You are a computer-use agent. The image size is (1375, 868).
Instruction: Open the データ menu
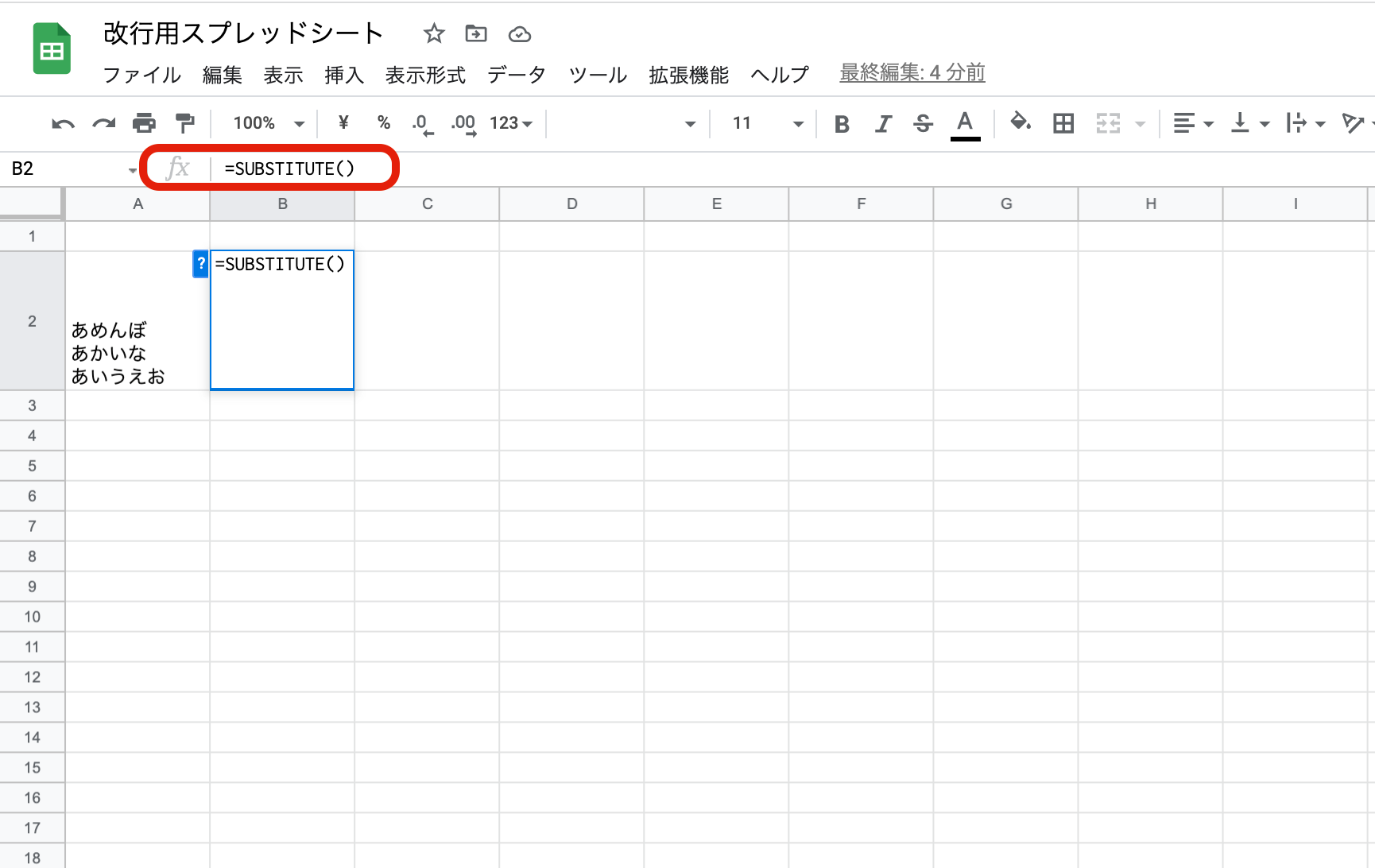point(517,75)
